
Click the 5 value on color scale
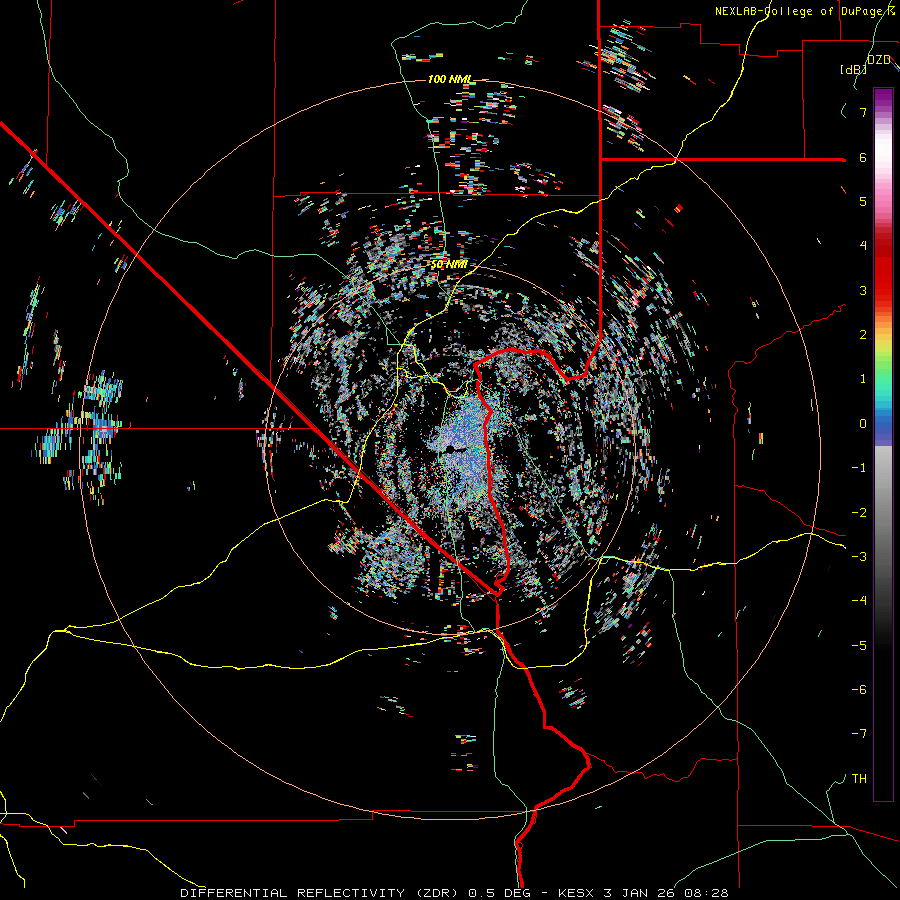pyautogui.click(x=863, y=201)
